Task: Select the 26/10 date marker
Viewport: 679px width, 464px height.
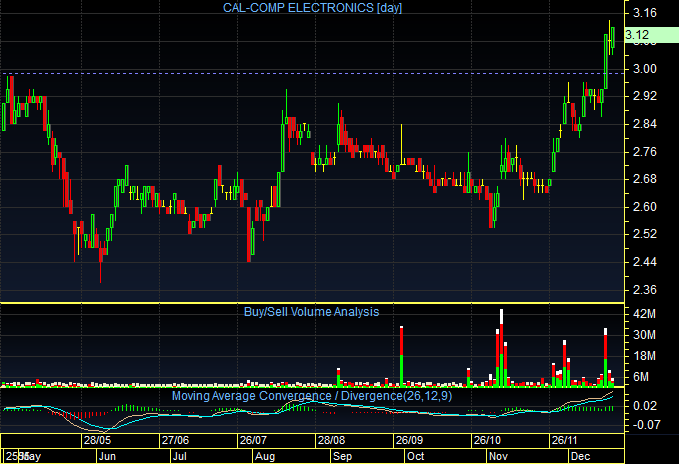Action: 487,441
